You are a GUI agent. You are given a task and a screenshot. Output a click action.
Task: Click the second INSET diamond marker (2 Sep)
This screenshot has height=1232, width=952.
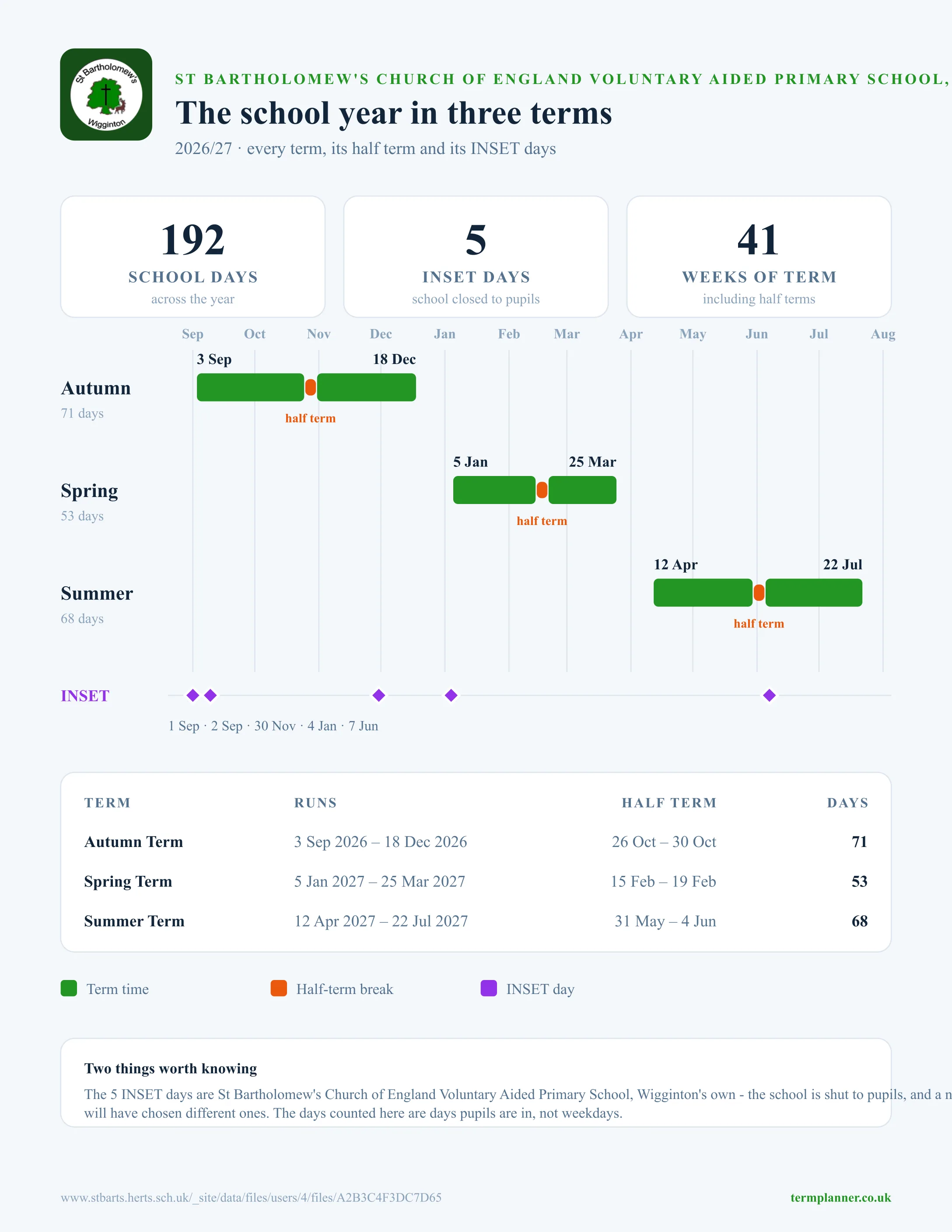pyautogui.click(x=210, y=695)
